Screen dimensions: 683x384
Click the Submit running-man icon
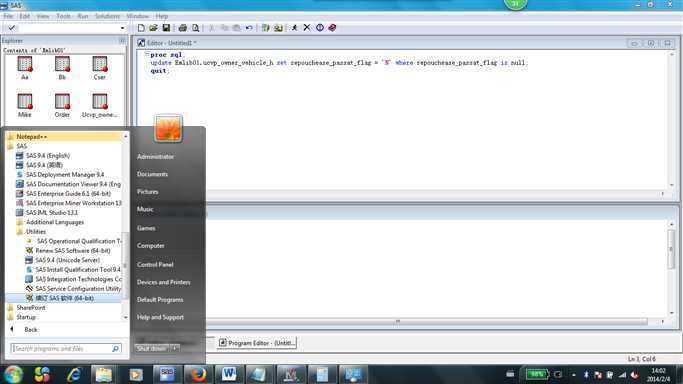[294, 28]
